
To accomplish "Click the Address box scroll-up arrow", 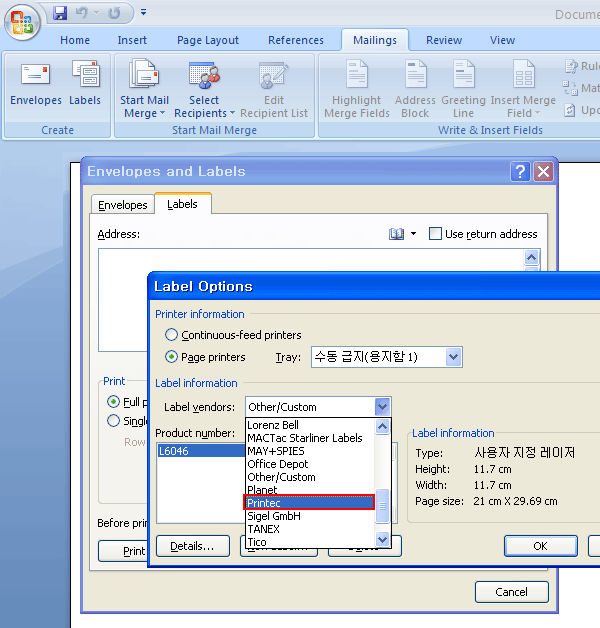I will 532,257.
